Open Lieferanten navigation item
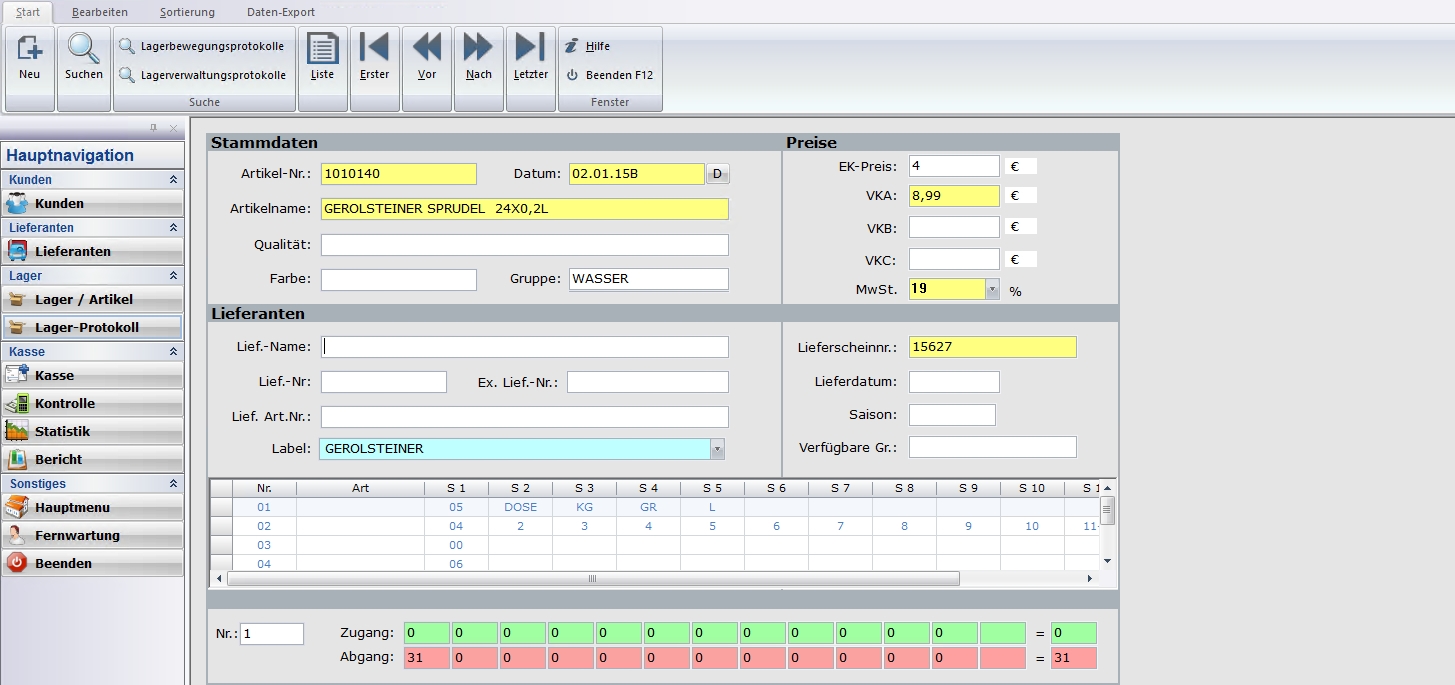Viewport: 1455px width, 685px height. [92, 251]
